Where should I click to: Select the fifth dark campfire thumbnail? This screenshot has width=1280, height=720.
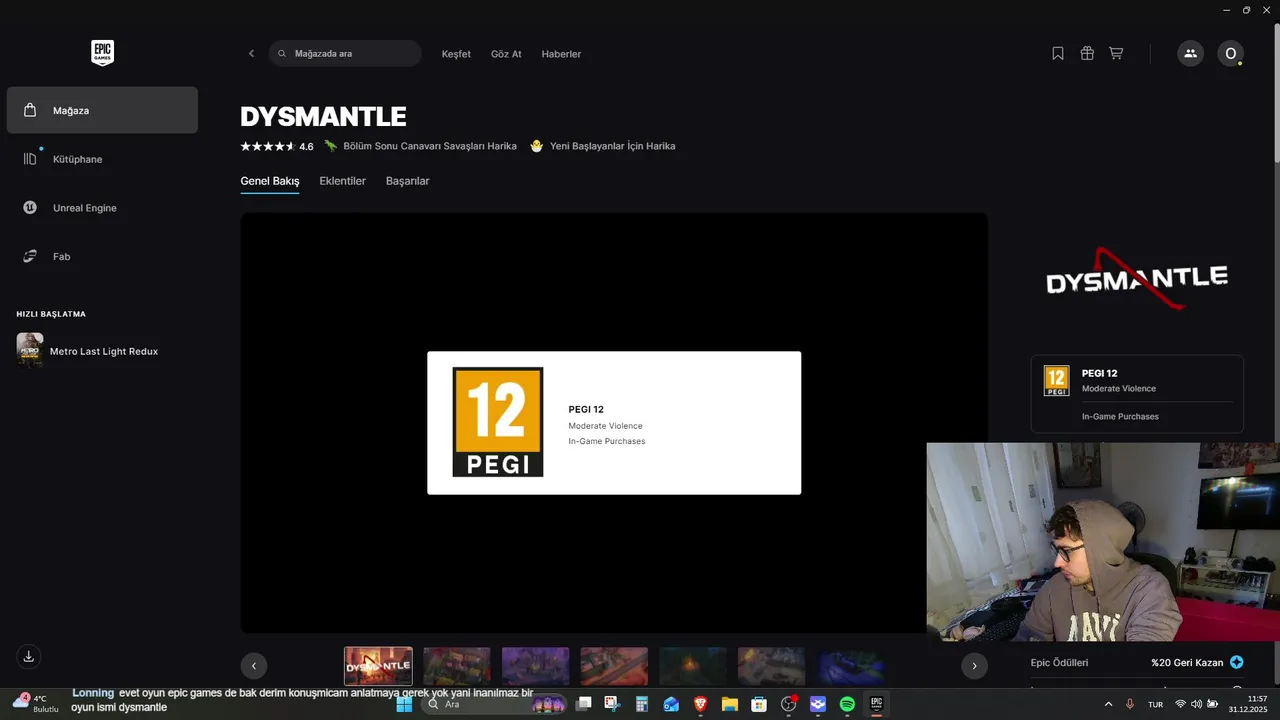click(x=693, y=666)
